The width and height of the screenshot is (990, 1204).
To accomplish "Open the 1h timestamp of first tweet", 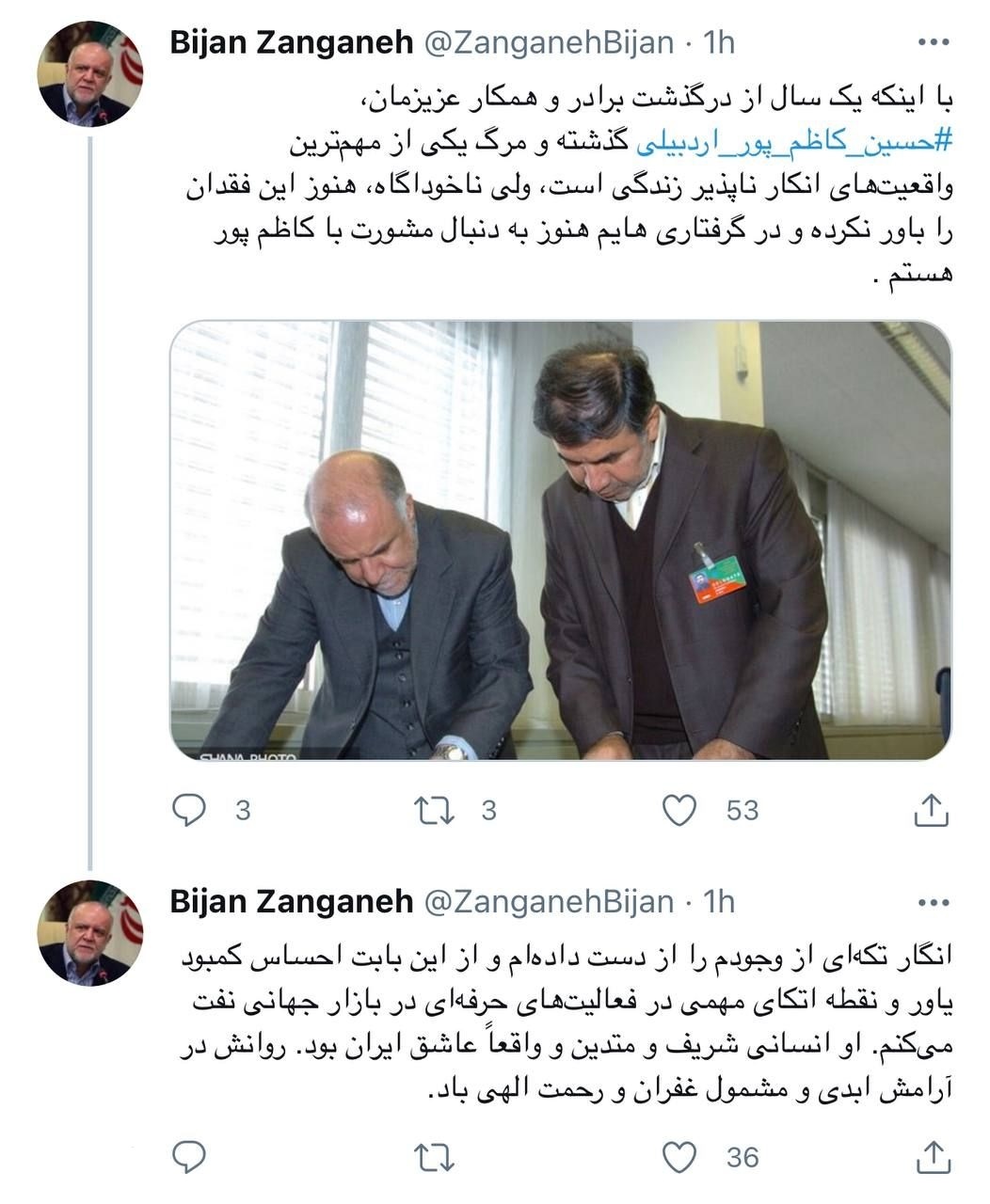I will 719,42.
